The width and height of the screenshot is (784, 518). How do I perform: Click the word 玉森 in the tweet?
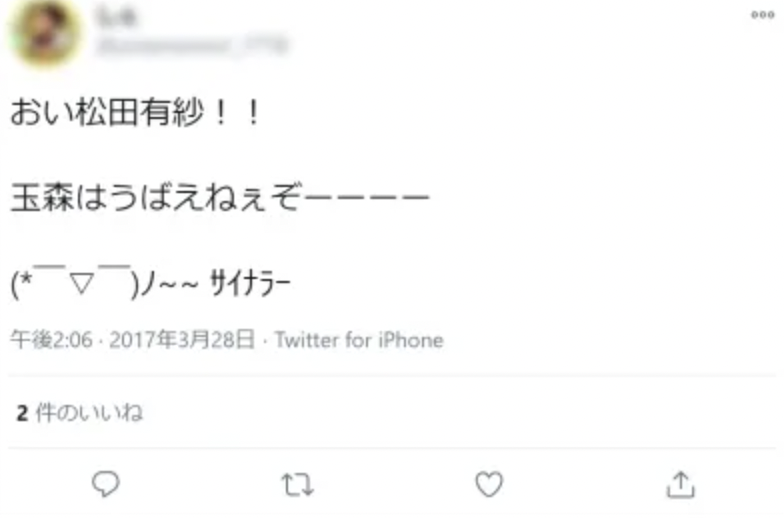[x=43, y=197]
